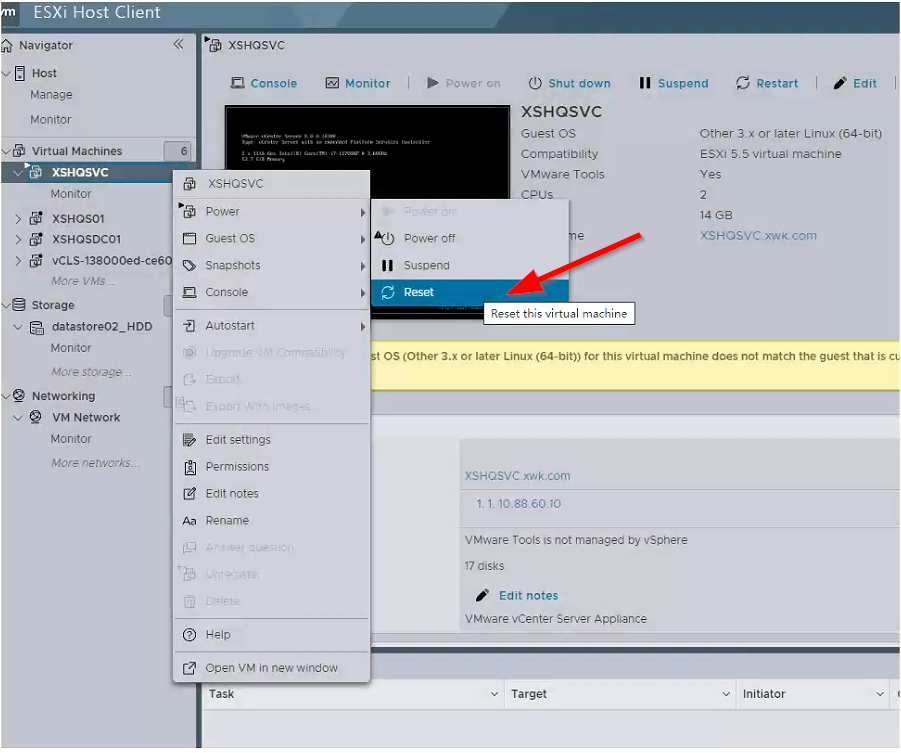Click the Navigator home icon
901x753 pixels.
[6, 45]
